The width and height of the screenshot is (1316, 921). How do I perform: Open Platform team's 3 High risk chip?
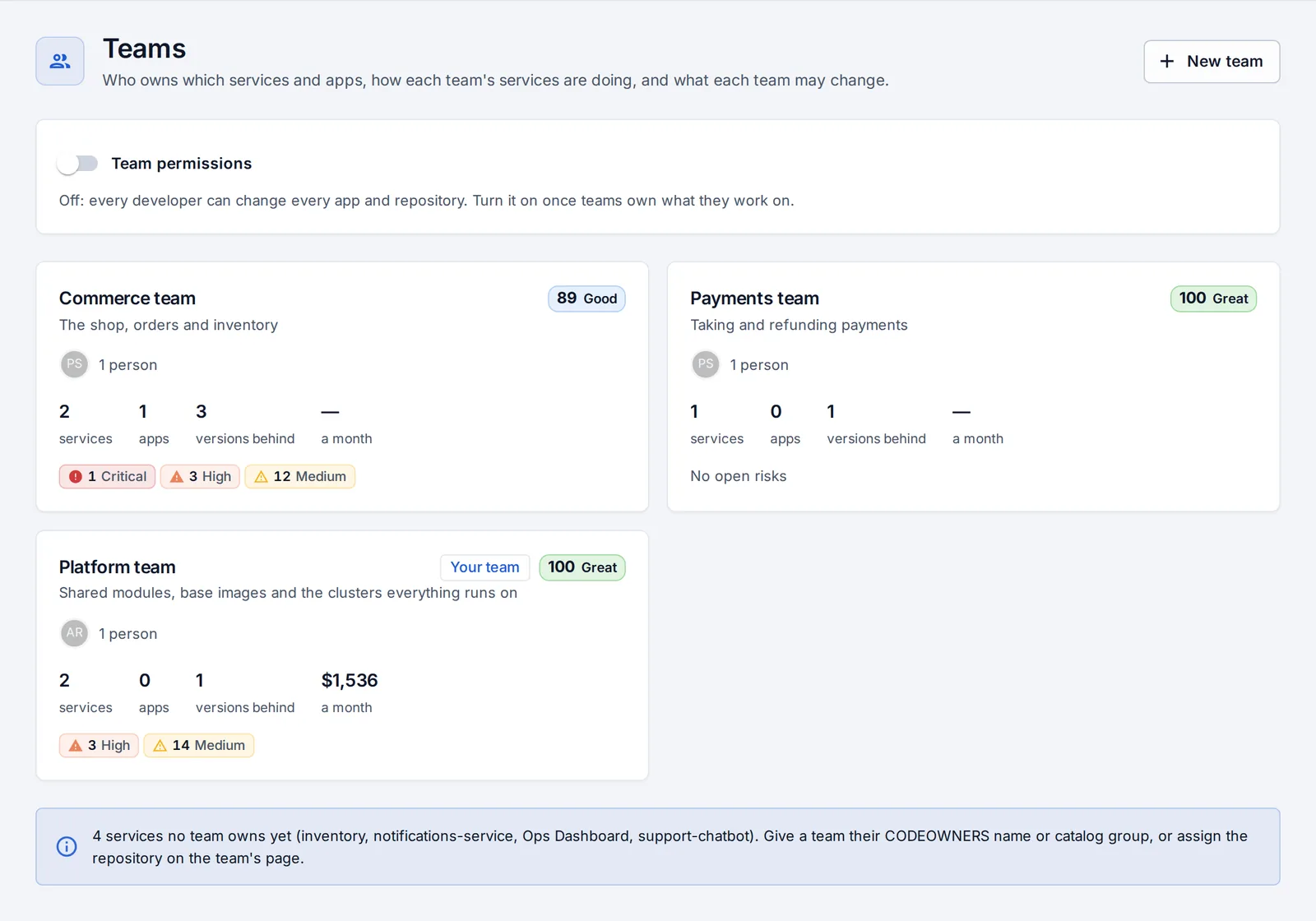(99, 746)
